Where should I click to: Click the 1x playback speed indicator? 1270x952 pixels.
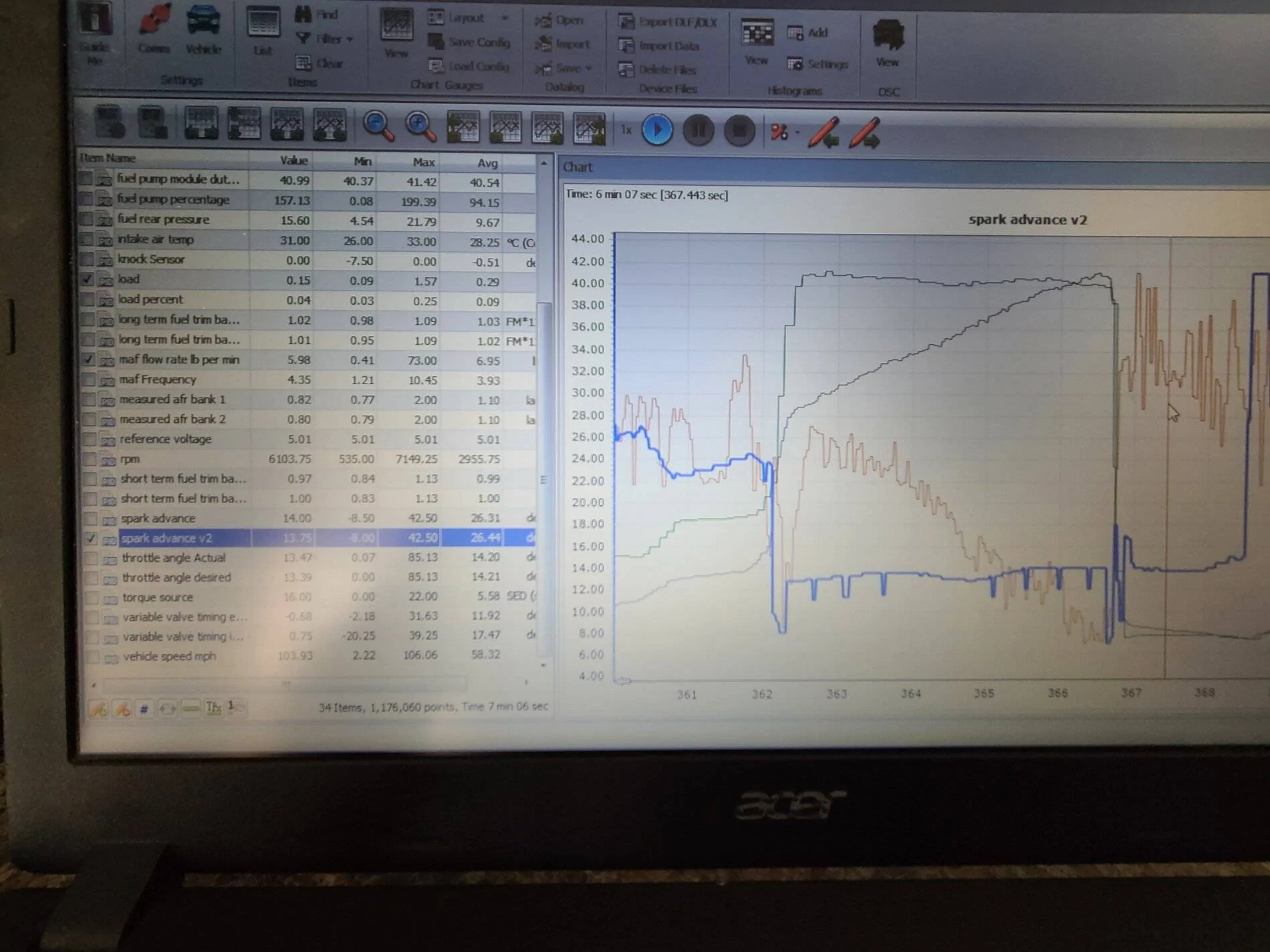click(626, 130)
